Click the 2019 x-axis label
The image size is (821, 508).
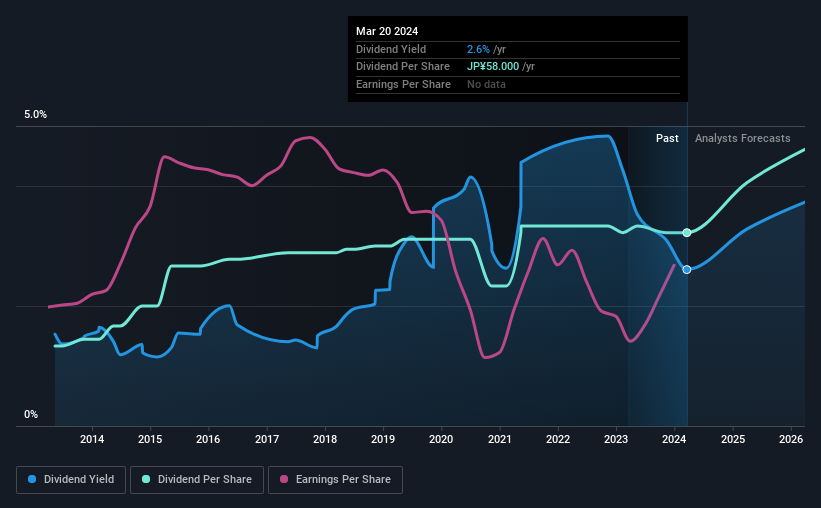[383, 439]
